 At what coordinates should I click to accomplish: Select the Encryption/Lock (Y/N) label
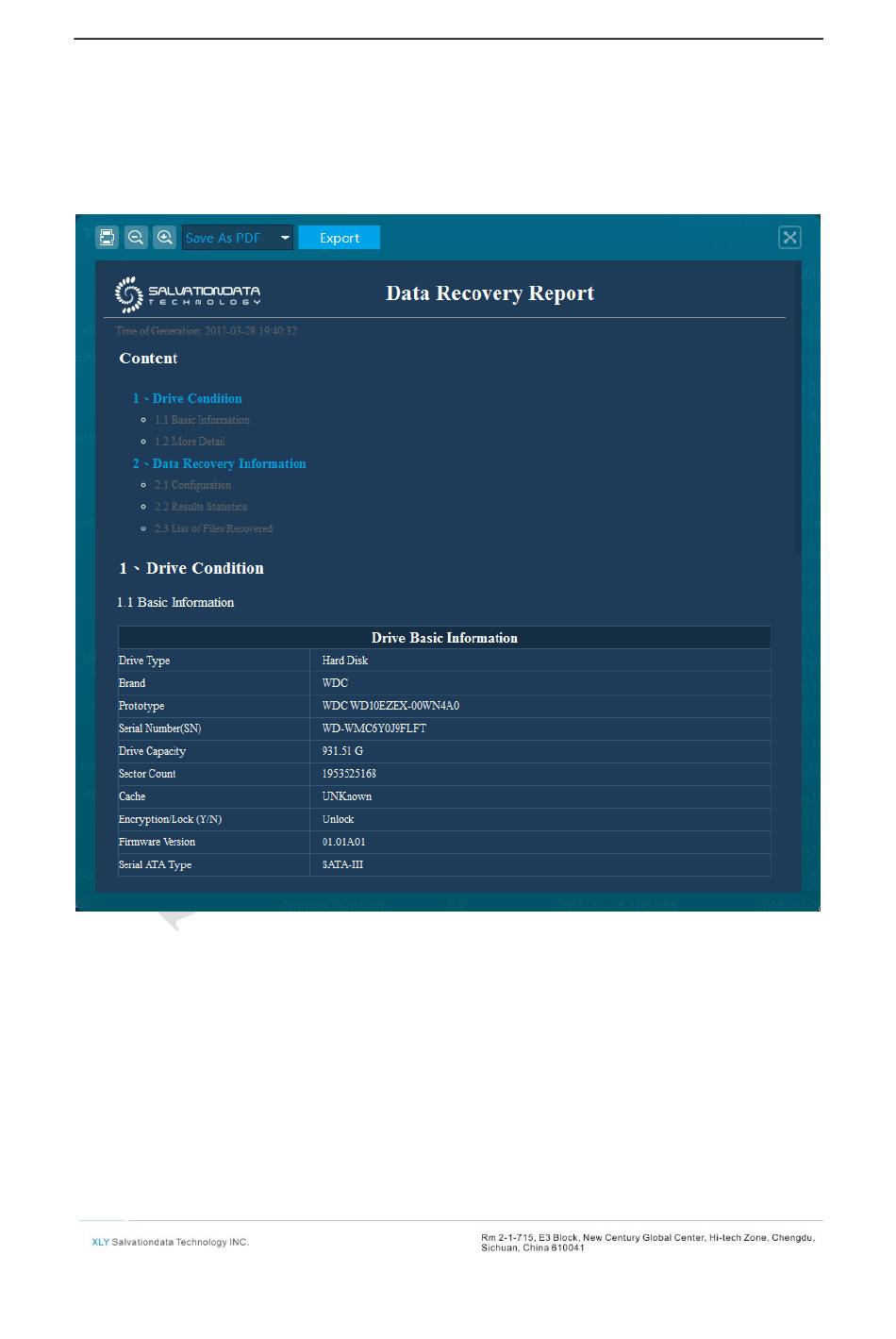(170, 819)
